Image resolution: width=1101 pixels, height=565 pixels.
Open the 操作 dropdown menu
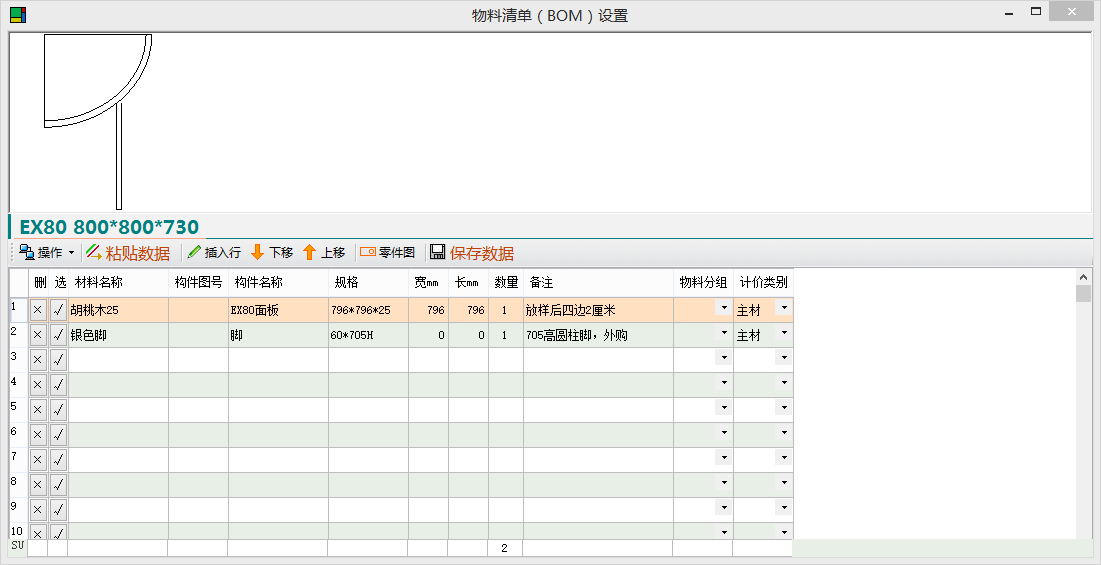point(46,253)
